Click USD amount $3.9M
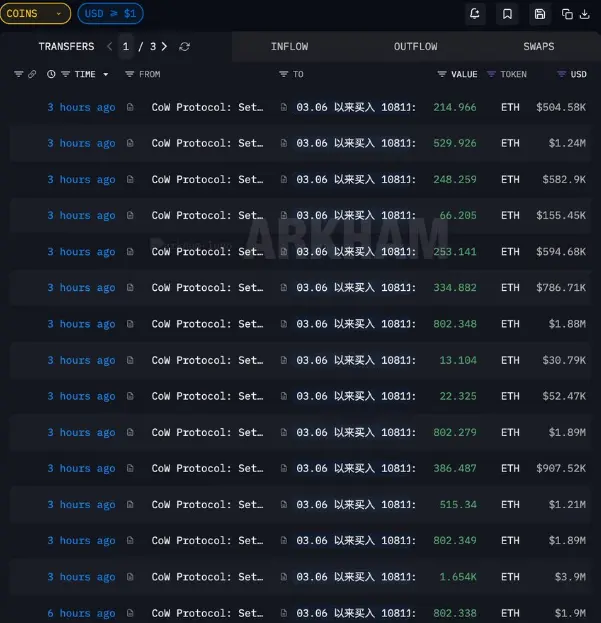Screen dimensions: 601x623 (570, 577)
